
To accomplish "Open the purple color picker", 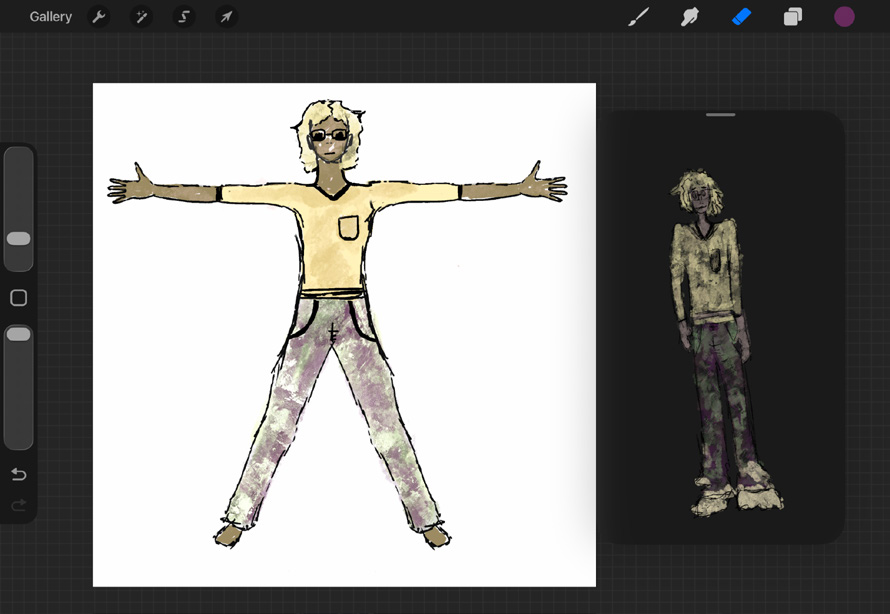I will pyautogui.click(x=844, y=17).
